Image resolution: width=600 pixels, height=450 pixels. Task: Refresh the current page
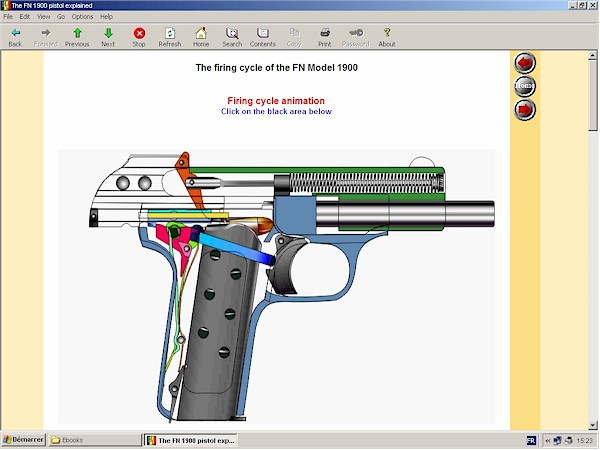[x=170, y=38]
